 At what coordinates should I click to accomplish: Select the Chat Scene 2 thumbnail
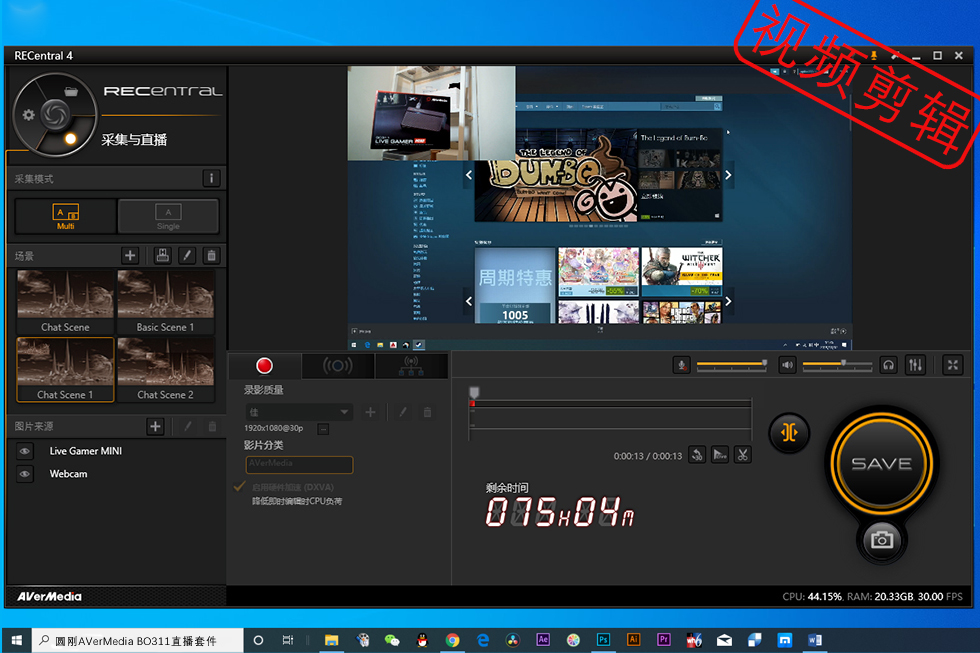(x=166, y=369)
